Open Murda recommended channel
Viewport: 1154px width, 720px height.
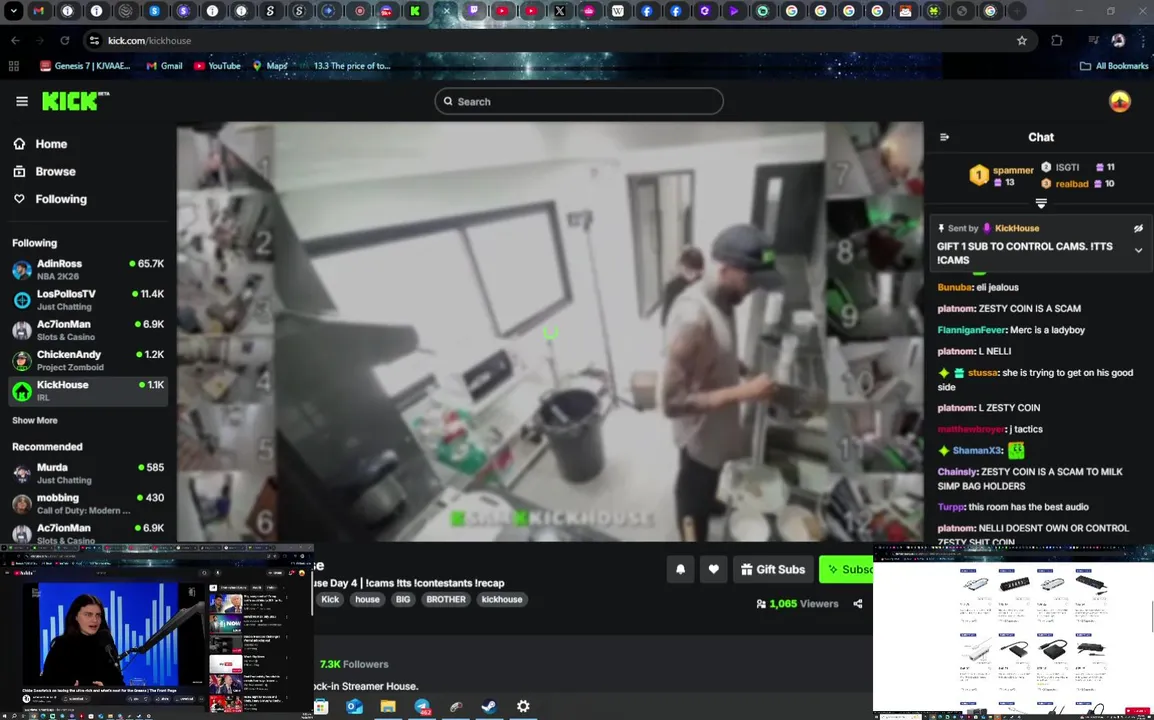(88, 473)
